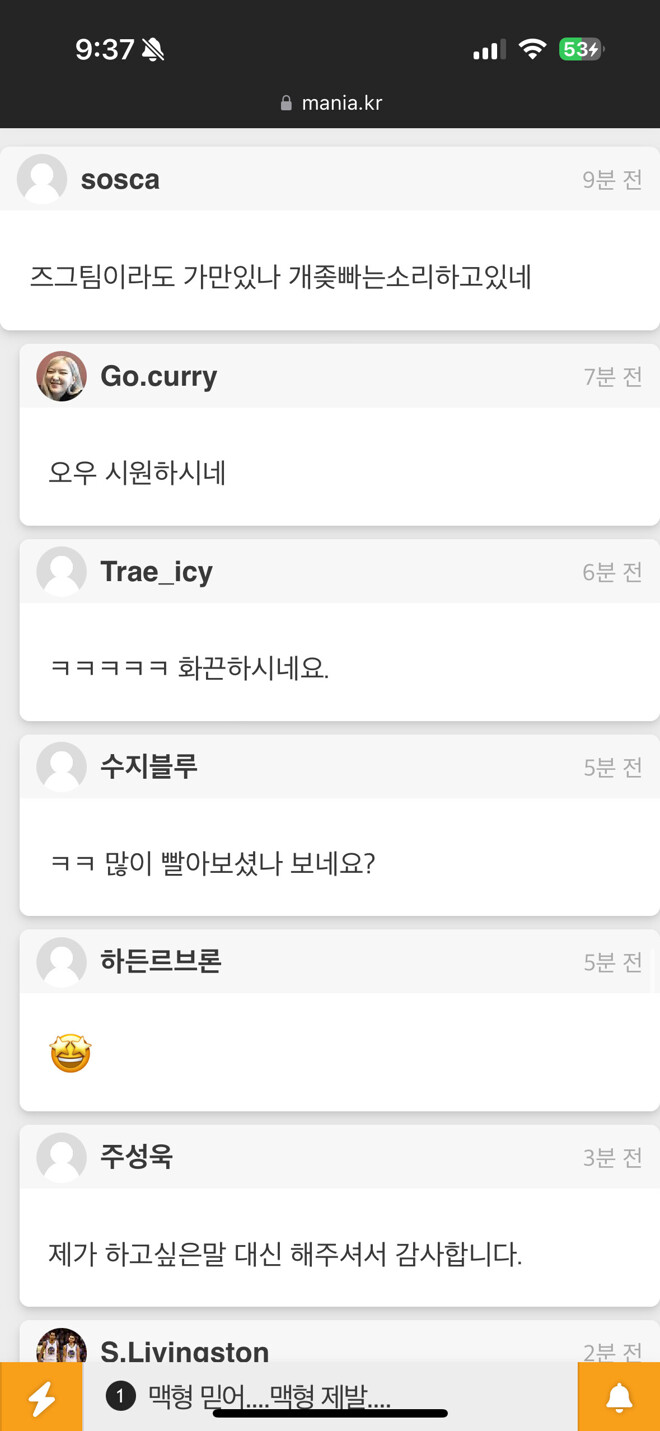Tap the star-struck emoji in 하든르브론's comment
Viewport: 660px width, 1431px height.
[68, 1052]
